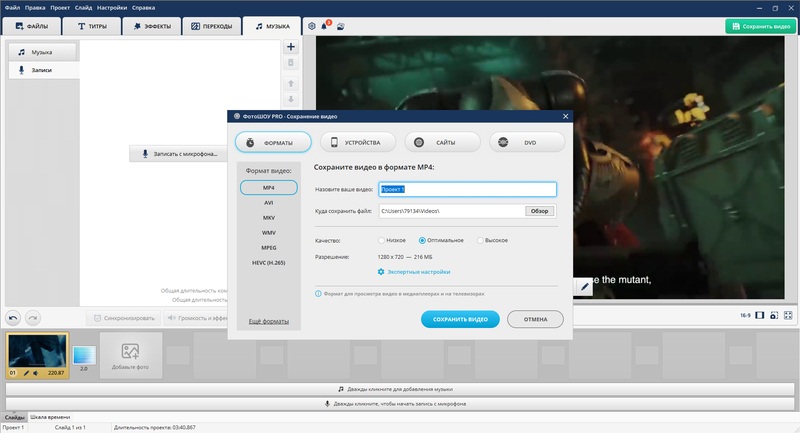Click the microphone recording track bar
This screenshot has height=433, width=800.
click(x=400, y=403)
